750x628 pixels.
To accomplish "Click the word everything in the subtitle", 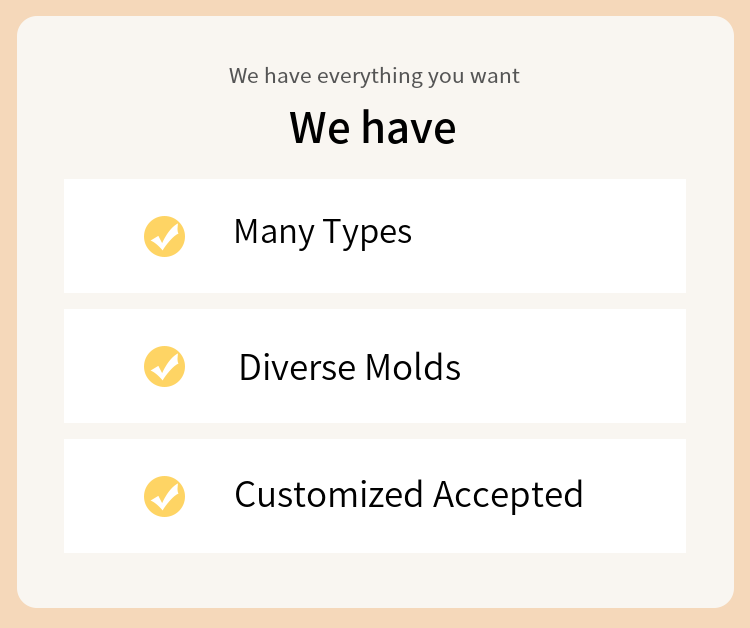I will coord(370,77).
